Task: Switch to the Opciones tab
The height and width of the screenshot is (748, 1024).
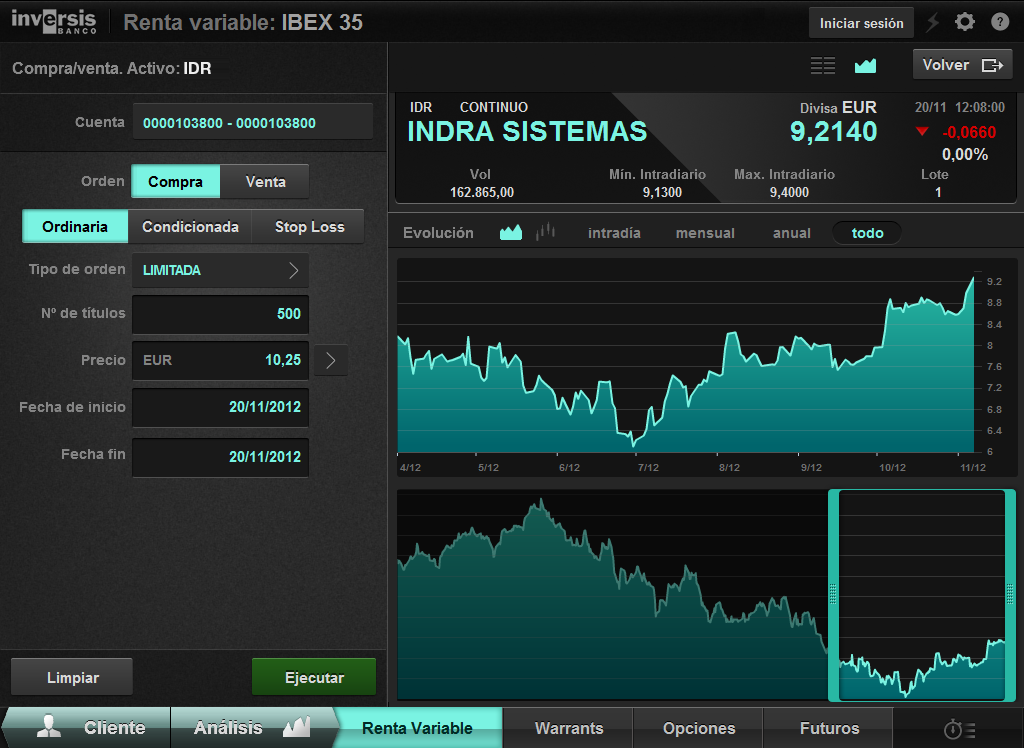Action: click(x=698, y=728)
